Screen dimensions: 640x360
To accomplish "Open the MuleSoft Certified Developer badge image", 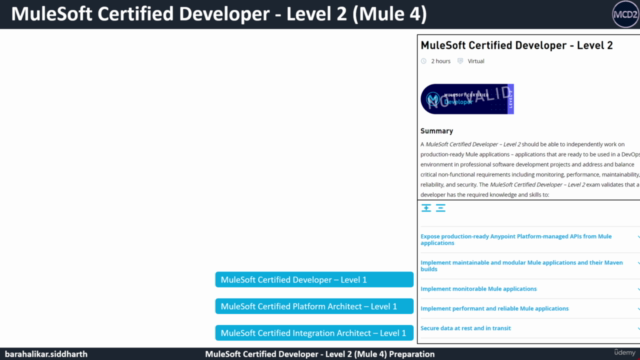I will (467, 99).
